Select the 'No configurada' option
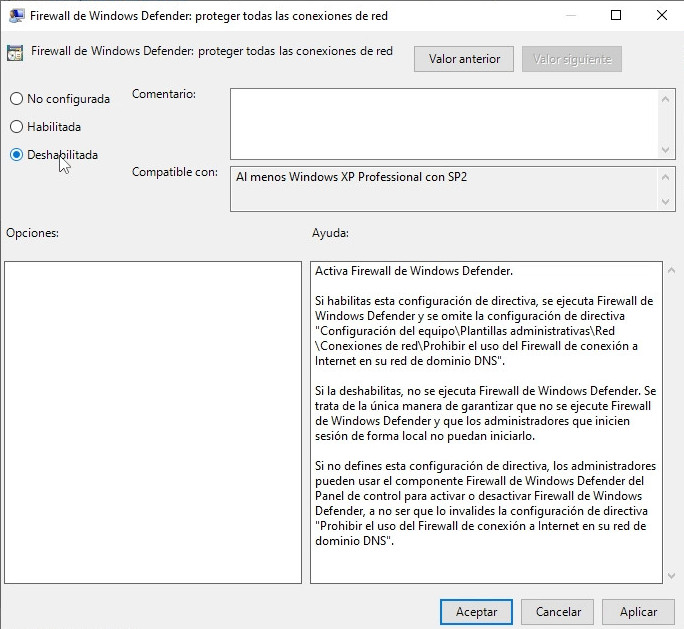 16,99
